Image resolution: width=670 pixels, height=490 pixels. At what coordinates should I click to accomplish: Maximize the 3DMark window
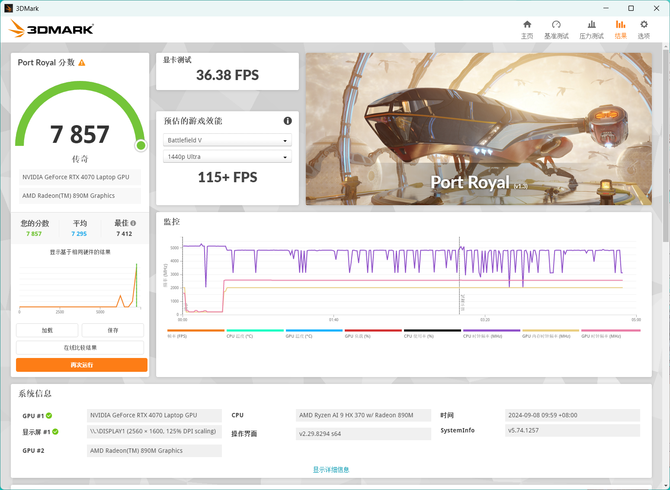pos(631,8)
